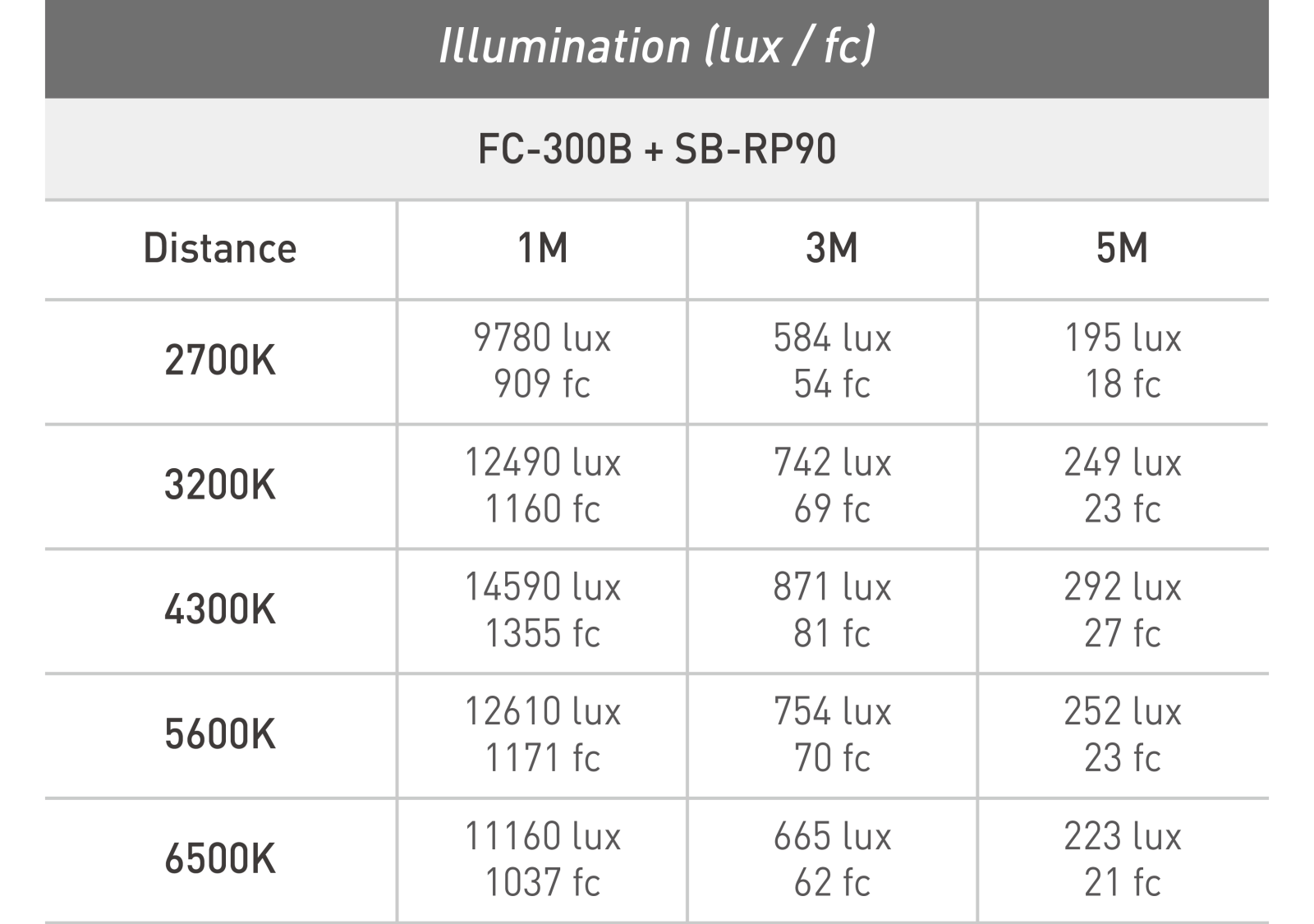
Task: Click the 1M column header
Action: tap(542, 249)
